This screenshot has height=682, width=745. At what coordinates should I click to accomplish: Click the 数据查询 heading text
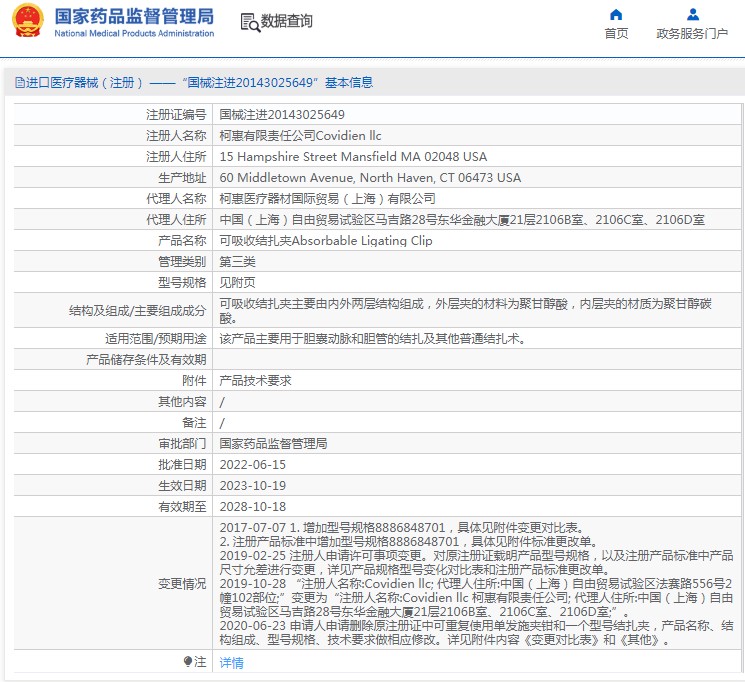[x=287, y=21]
